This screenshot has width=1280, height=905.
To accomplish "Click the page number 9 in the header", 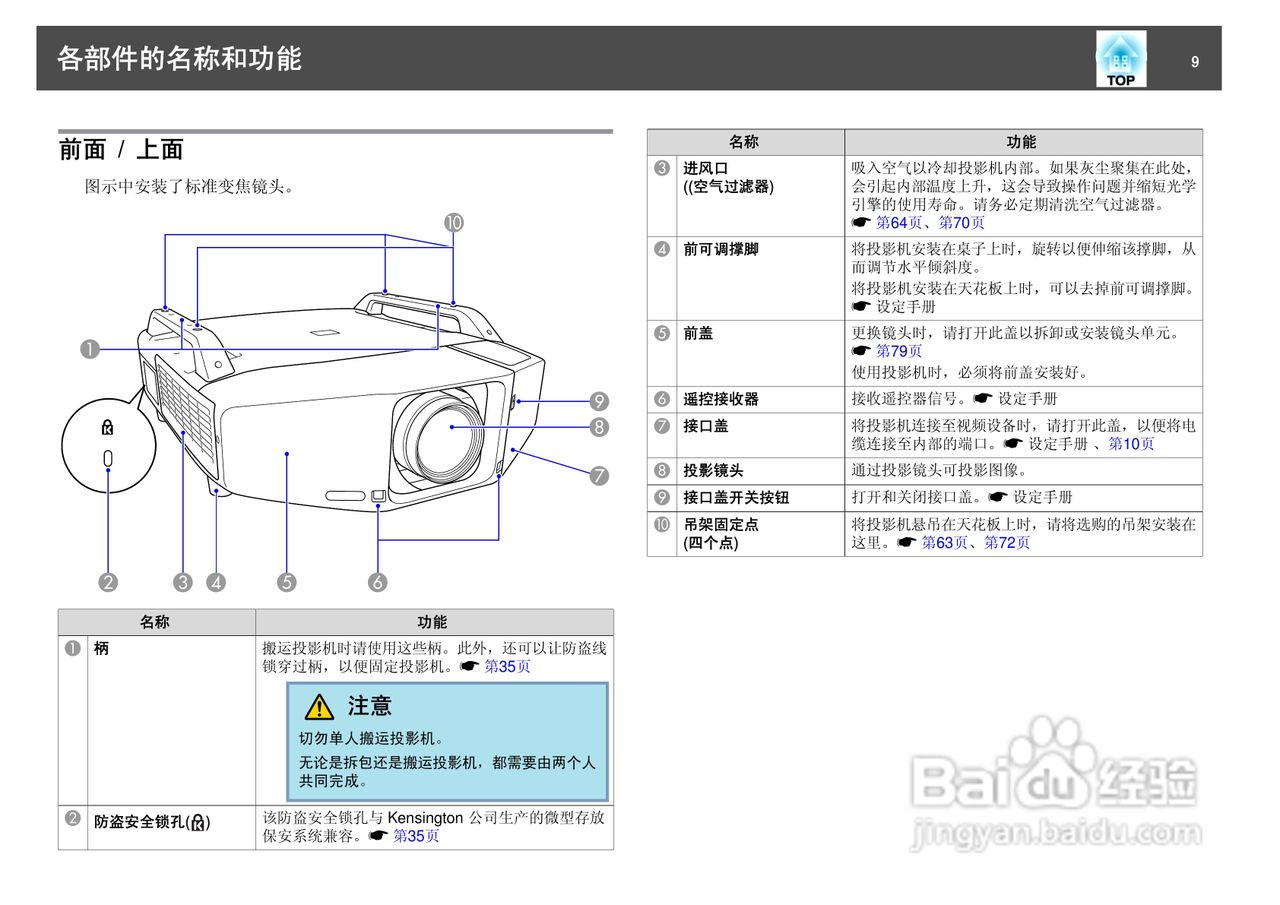I will 1194,62.
